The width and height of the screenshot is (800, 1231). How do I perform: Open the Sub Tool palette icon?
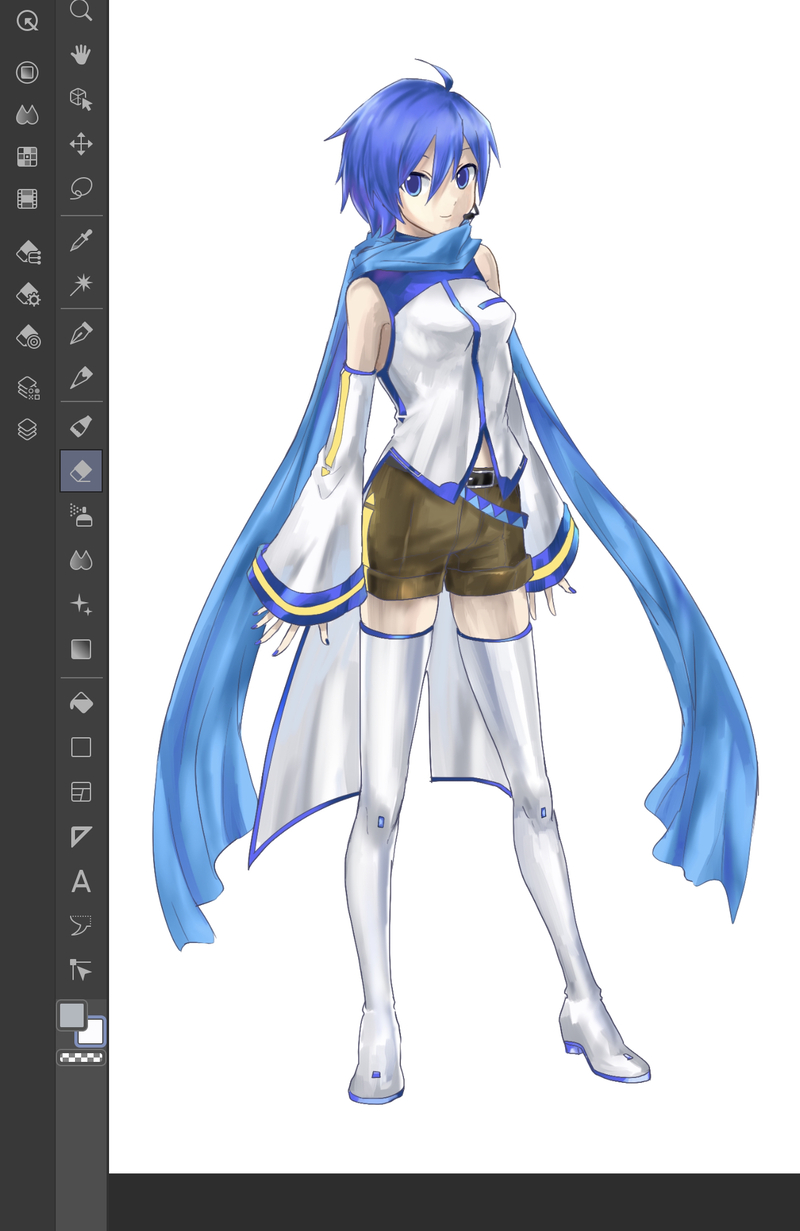[28, 252]
